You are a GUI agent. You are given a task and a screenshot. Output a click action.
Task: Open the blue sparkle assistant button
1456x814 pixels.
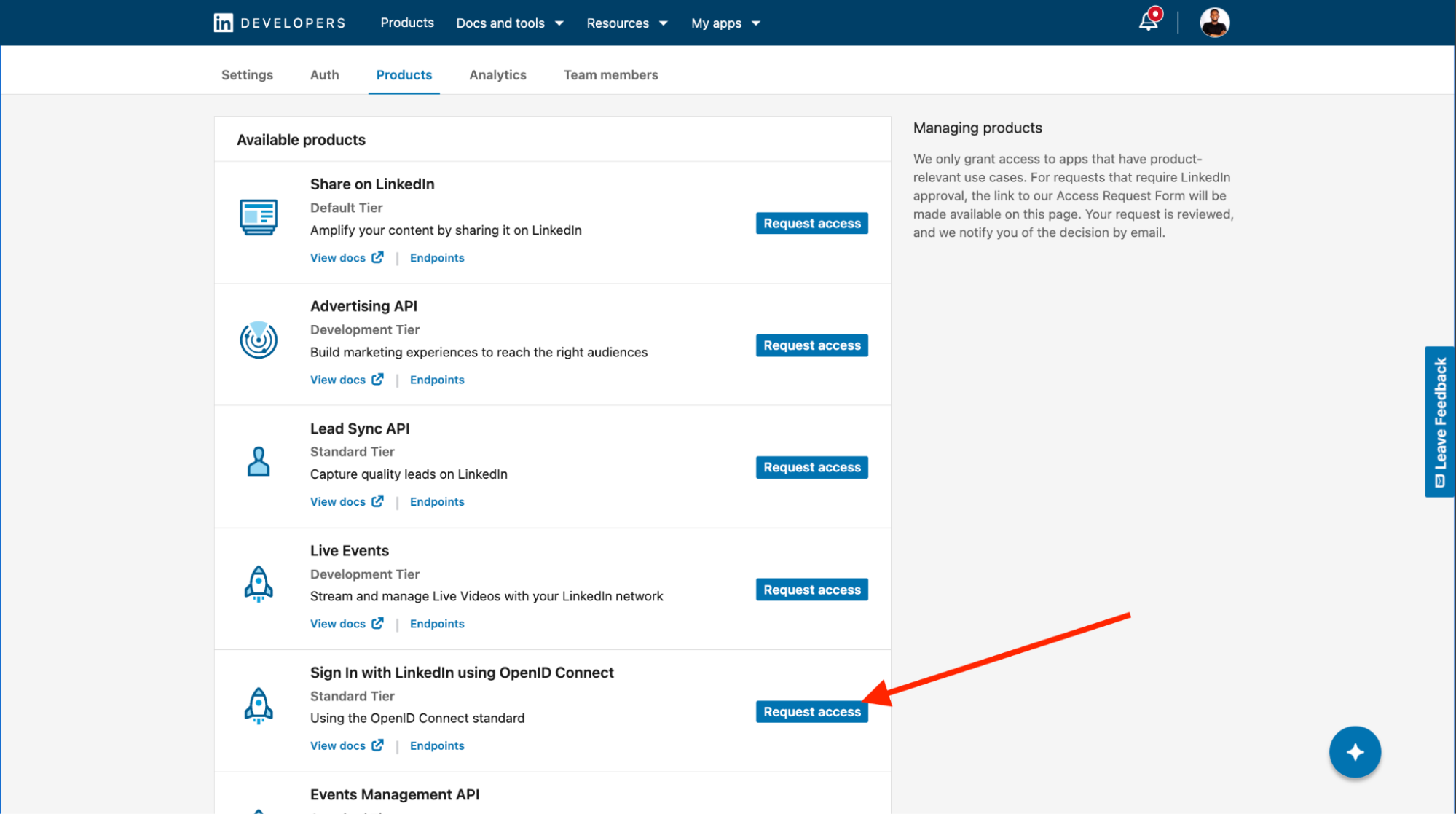point(1355,752)
